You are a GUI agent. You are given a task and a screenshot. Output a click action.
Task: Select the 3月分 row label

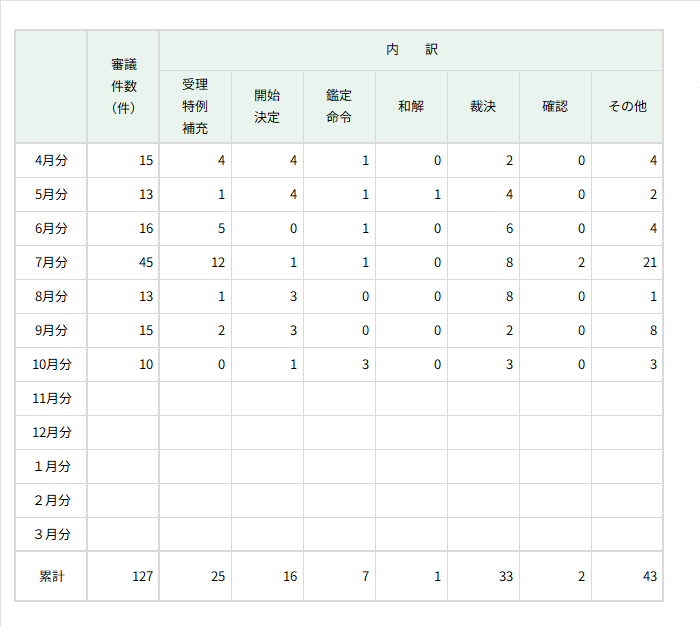coord(51,534)
